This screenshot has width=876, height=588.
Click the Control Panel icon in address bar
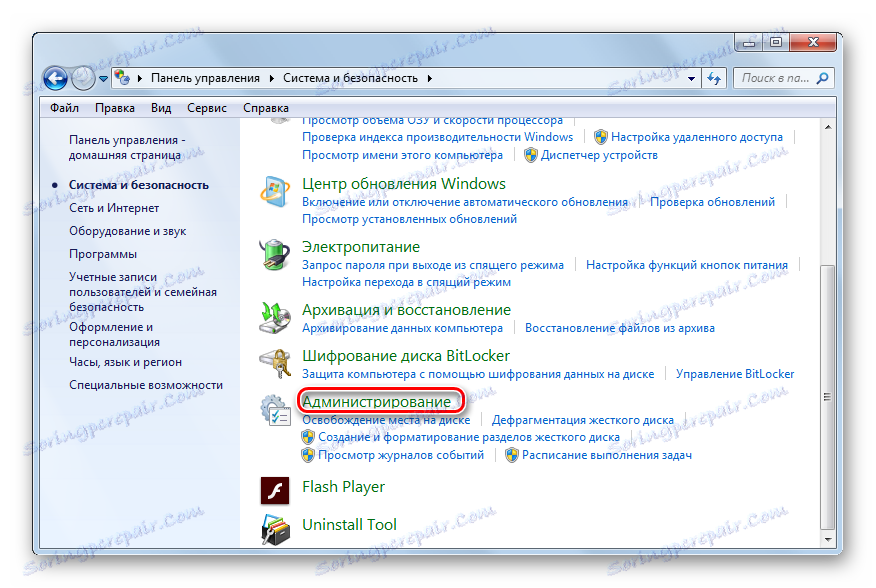122,78
